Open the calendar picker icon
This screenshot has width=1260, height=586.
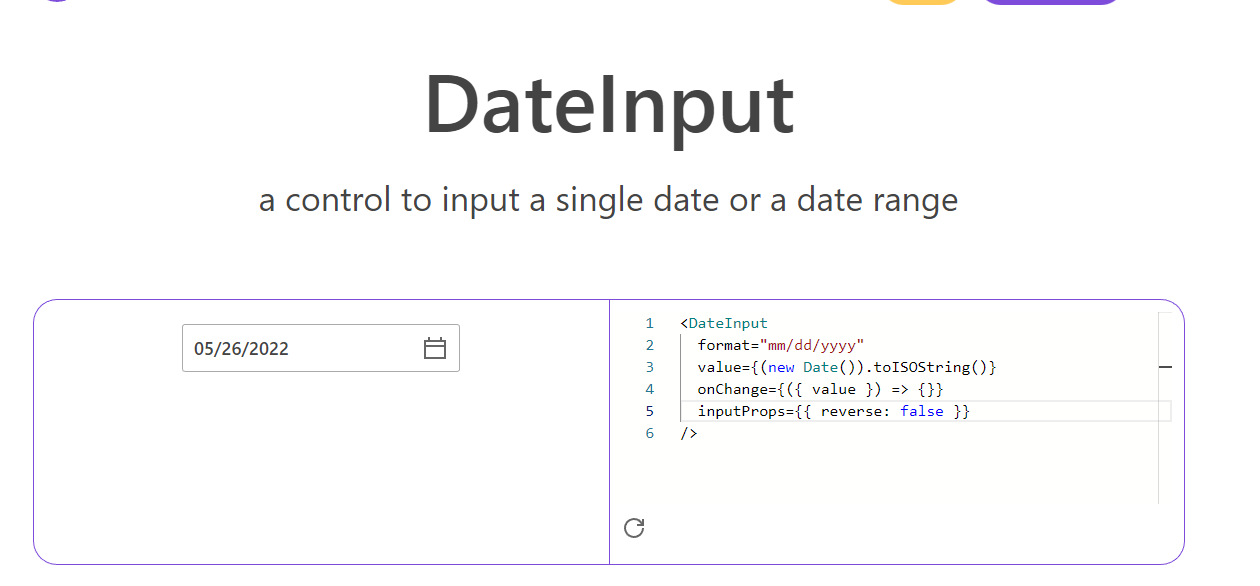pos(434,348)
